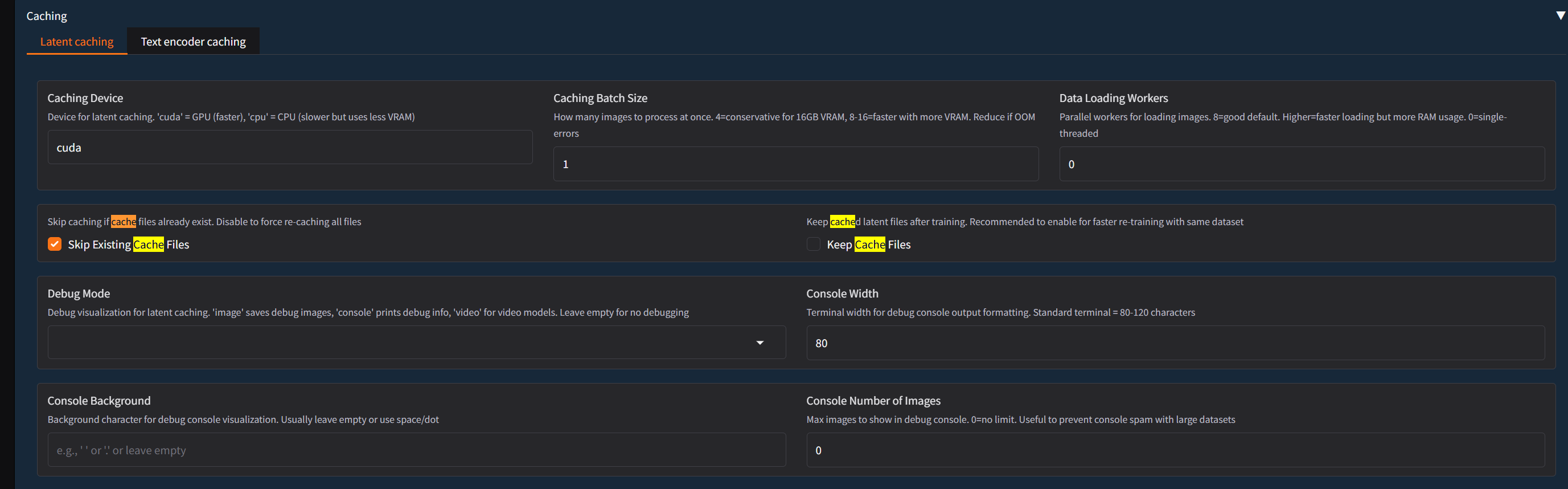Focus the Caching Device text field
The image size is (1568, 489).
[290, 148]
